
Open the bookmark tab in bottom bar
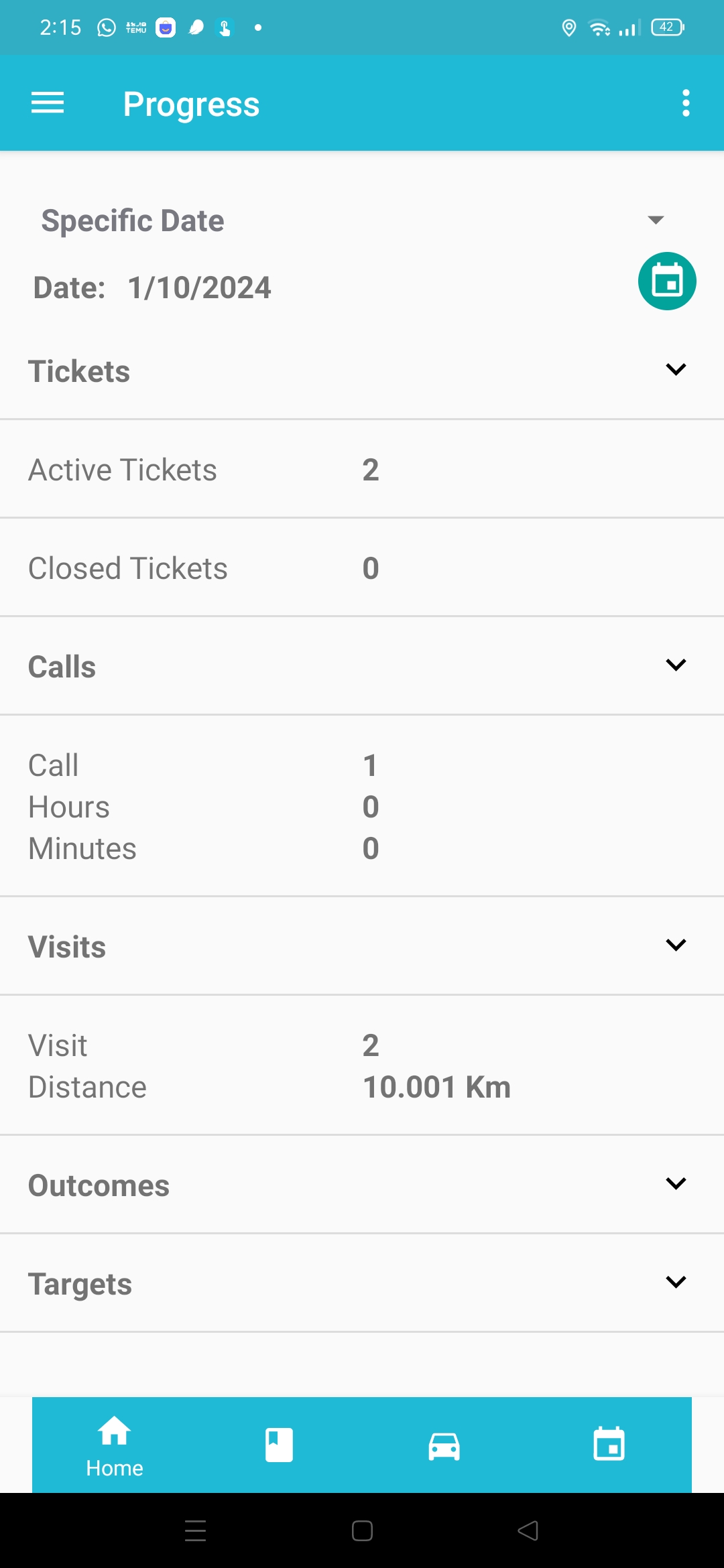[279, 1445]
